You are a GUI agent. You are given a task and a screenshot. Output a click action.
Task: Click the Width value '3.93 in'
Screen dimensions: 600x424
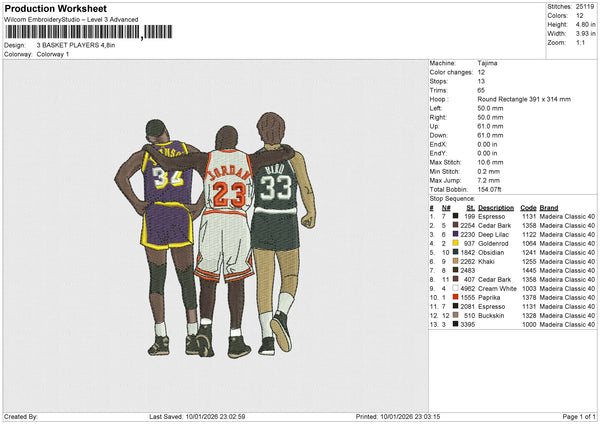585,34
